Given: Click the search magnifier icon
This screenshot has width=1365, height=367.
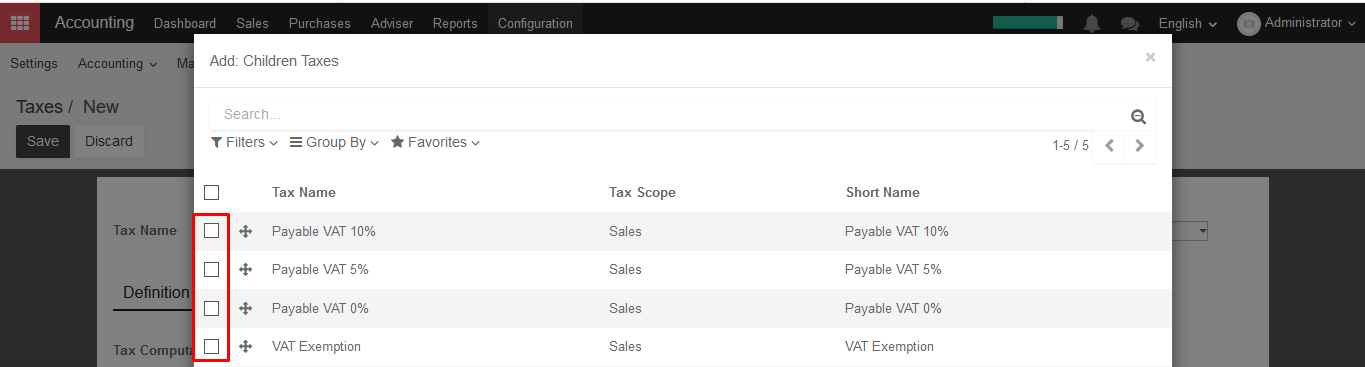Looking at the screenshot, I should point(1138,116).
